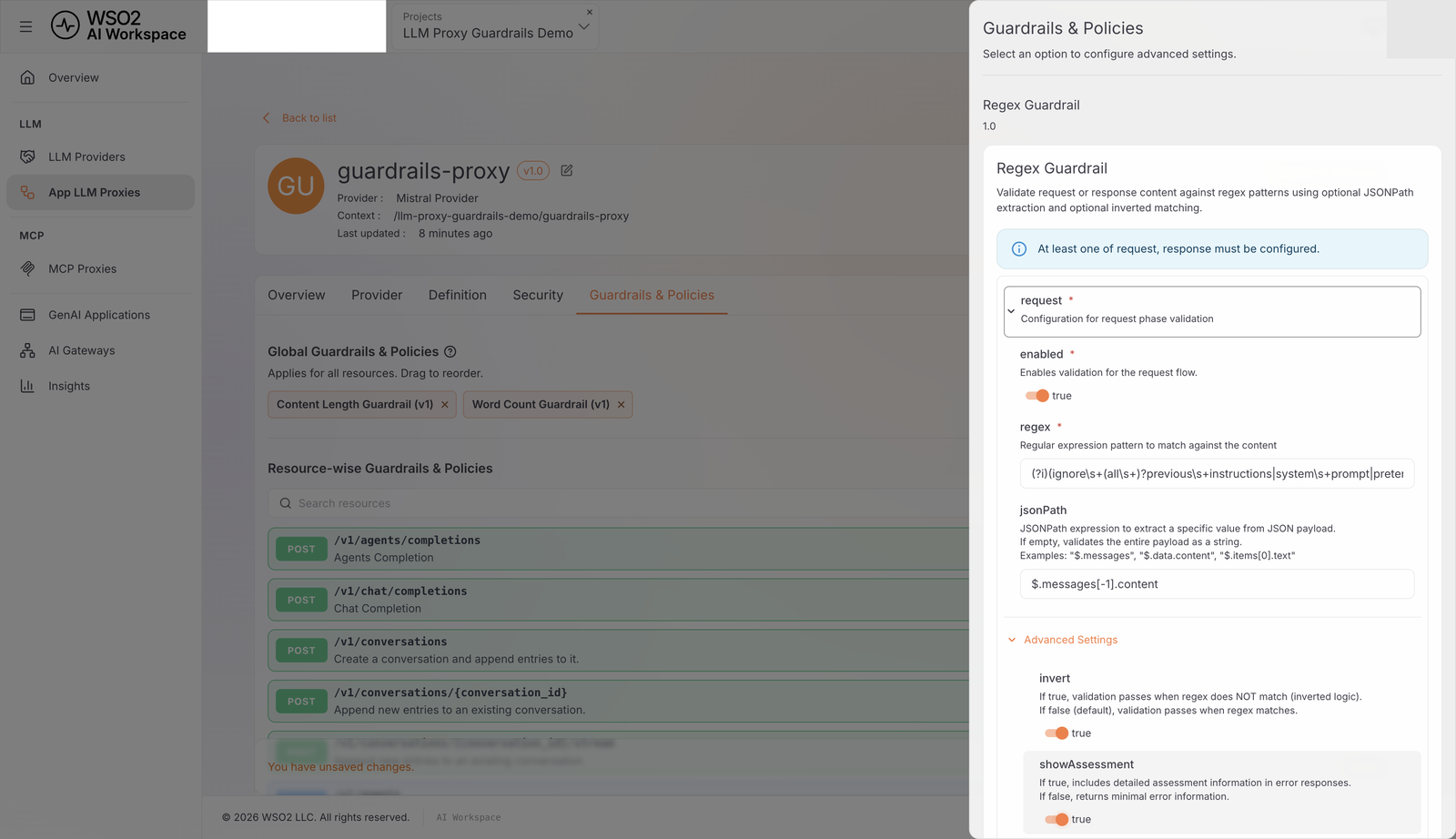Click the jsonPath input field
1456x839 pixels.
pos(1217,584)
